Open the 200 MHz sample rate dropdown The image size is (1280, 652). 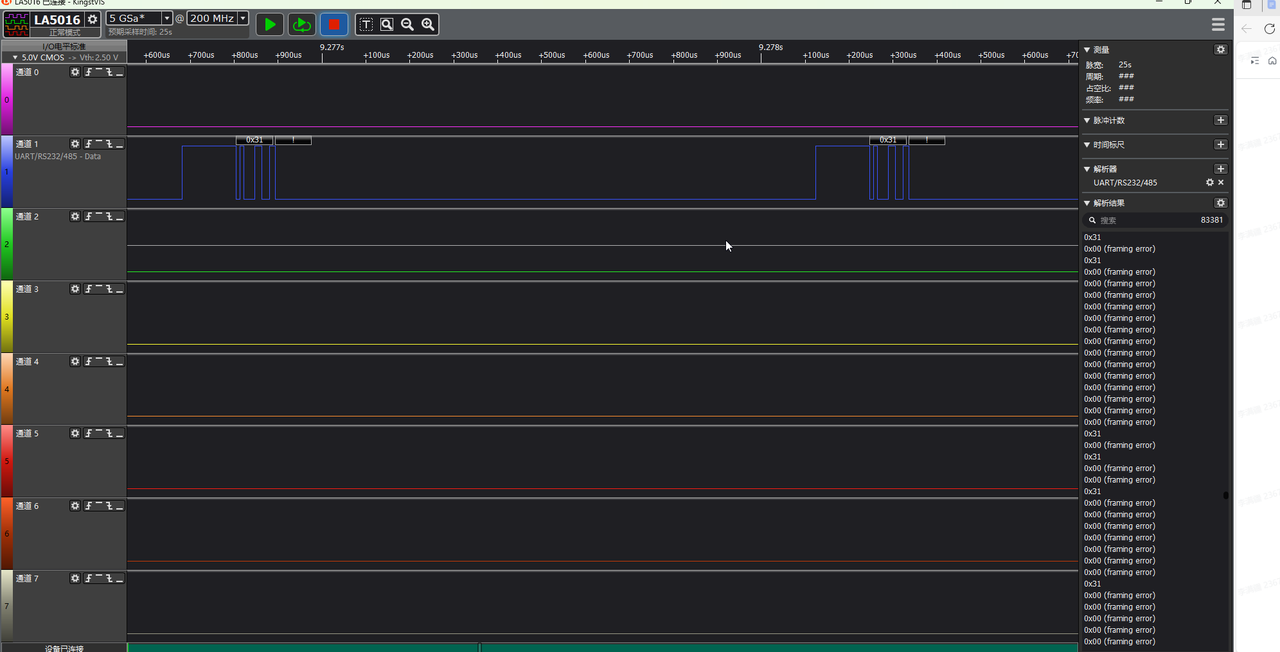[x=243, y=19]
